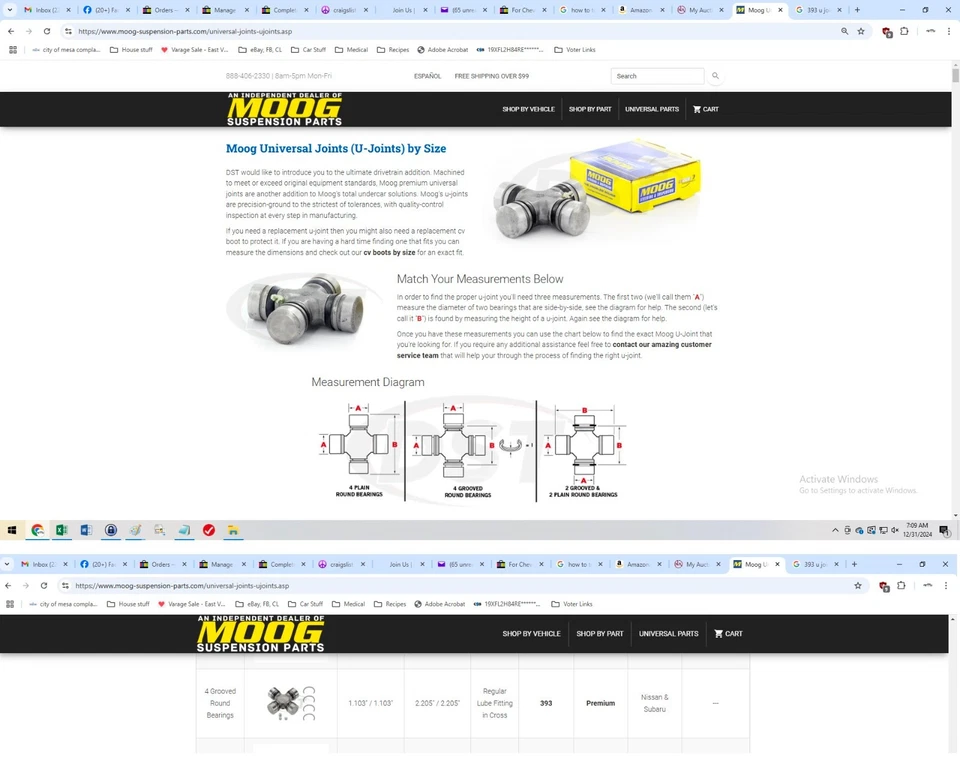
Task: Open the Extensions puzzle icon in lower window
Action: (x=901, y=585)
